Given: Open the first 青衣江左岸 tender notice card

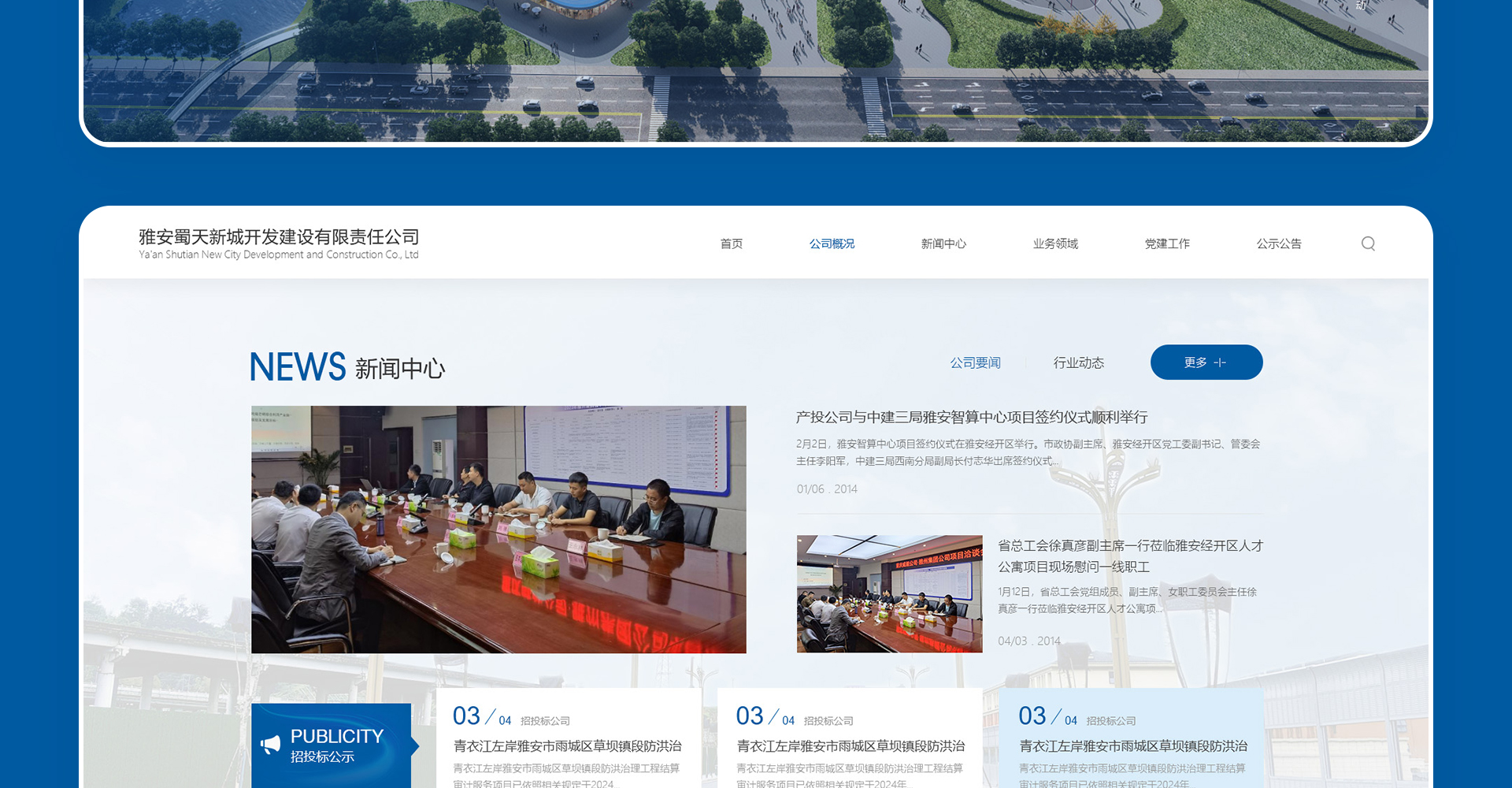Looking at the screenshot, I should click(567, 745).
